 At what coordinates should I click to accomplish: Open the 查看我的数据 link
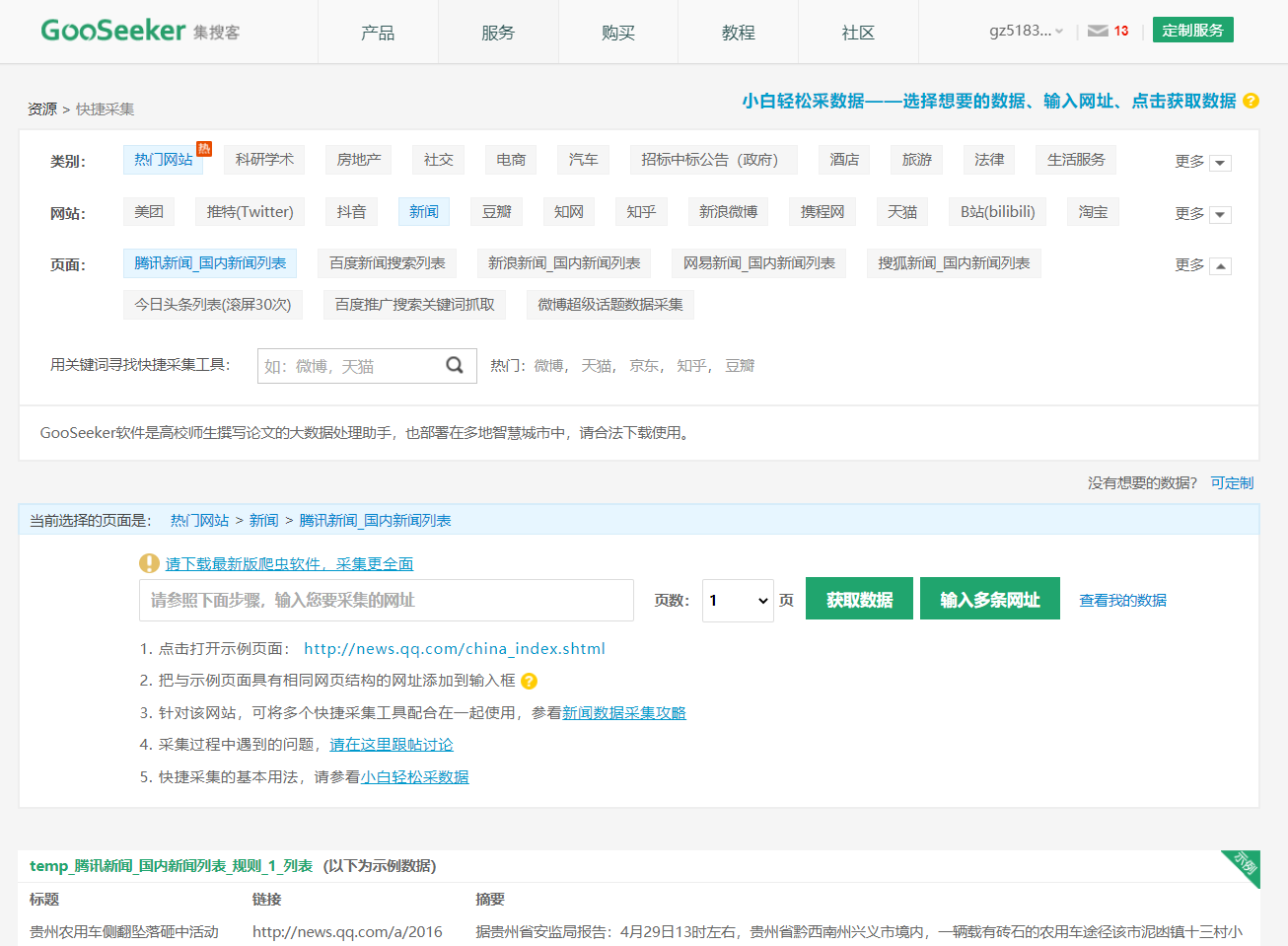(x=1122, y=600)
